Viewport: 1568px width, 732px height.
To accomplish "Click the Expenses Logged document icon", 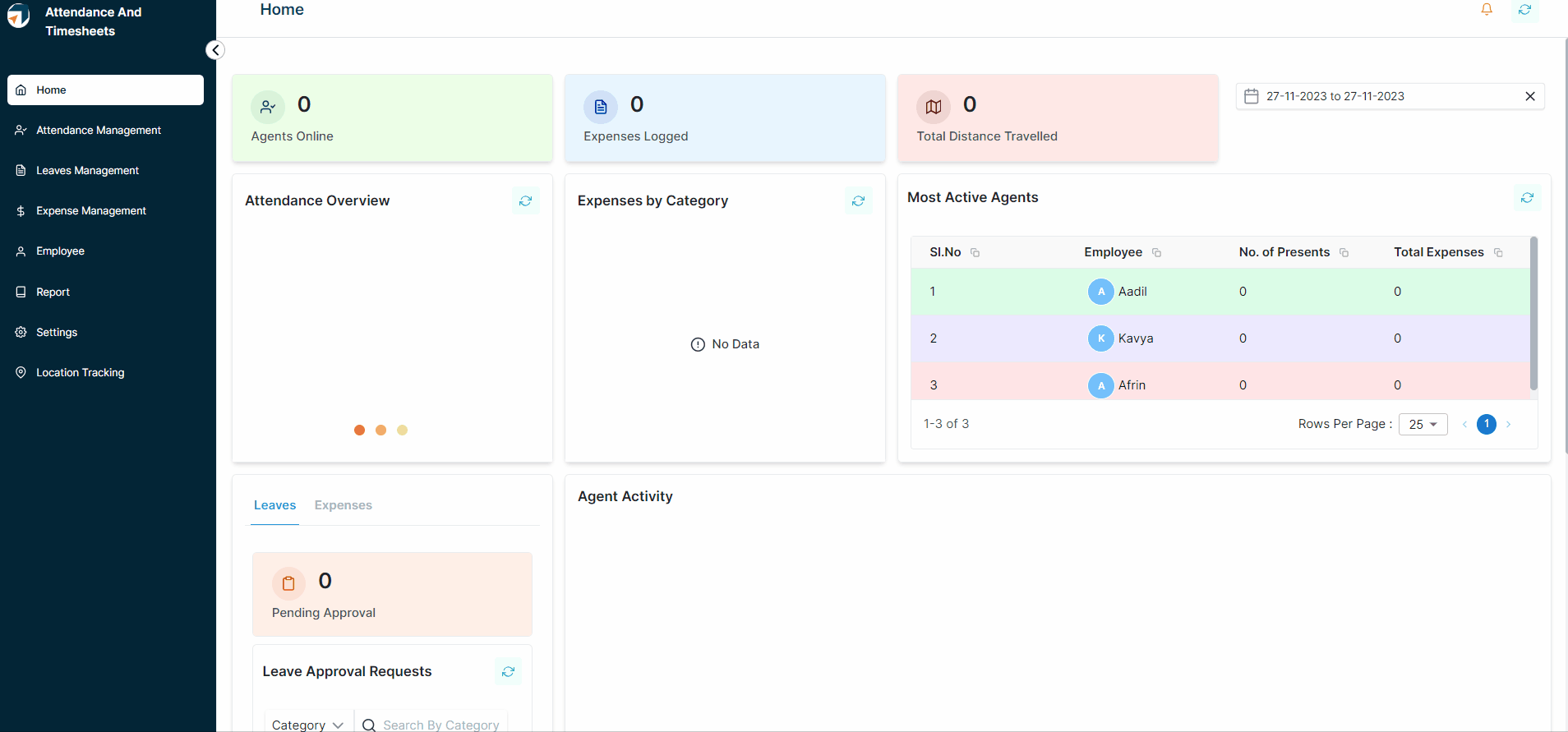I will 601,107.
